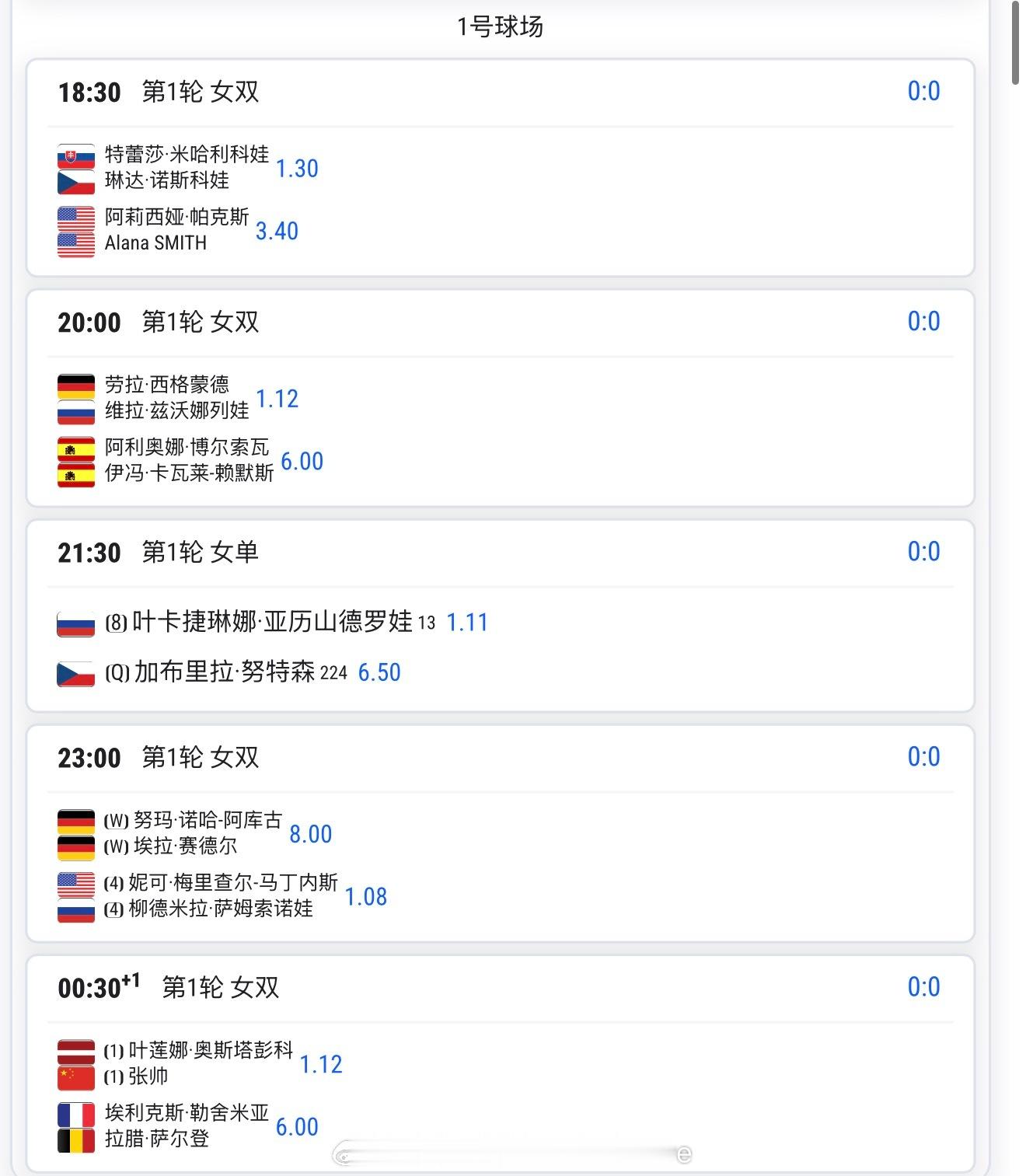Click the German flag beside 劳拉·西格蒙德

coord(75,386)
